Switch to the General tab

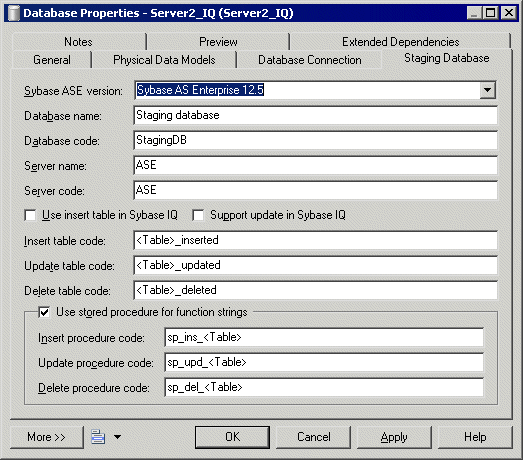pos(52,60)
